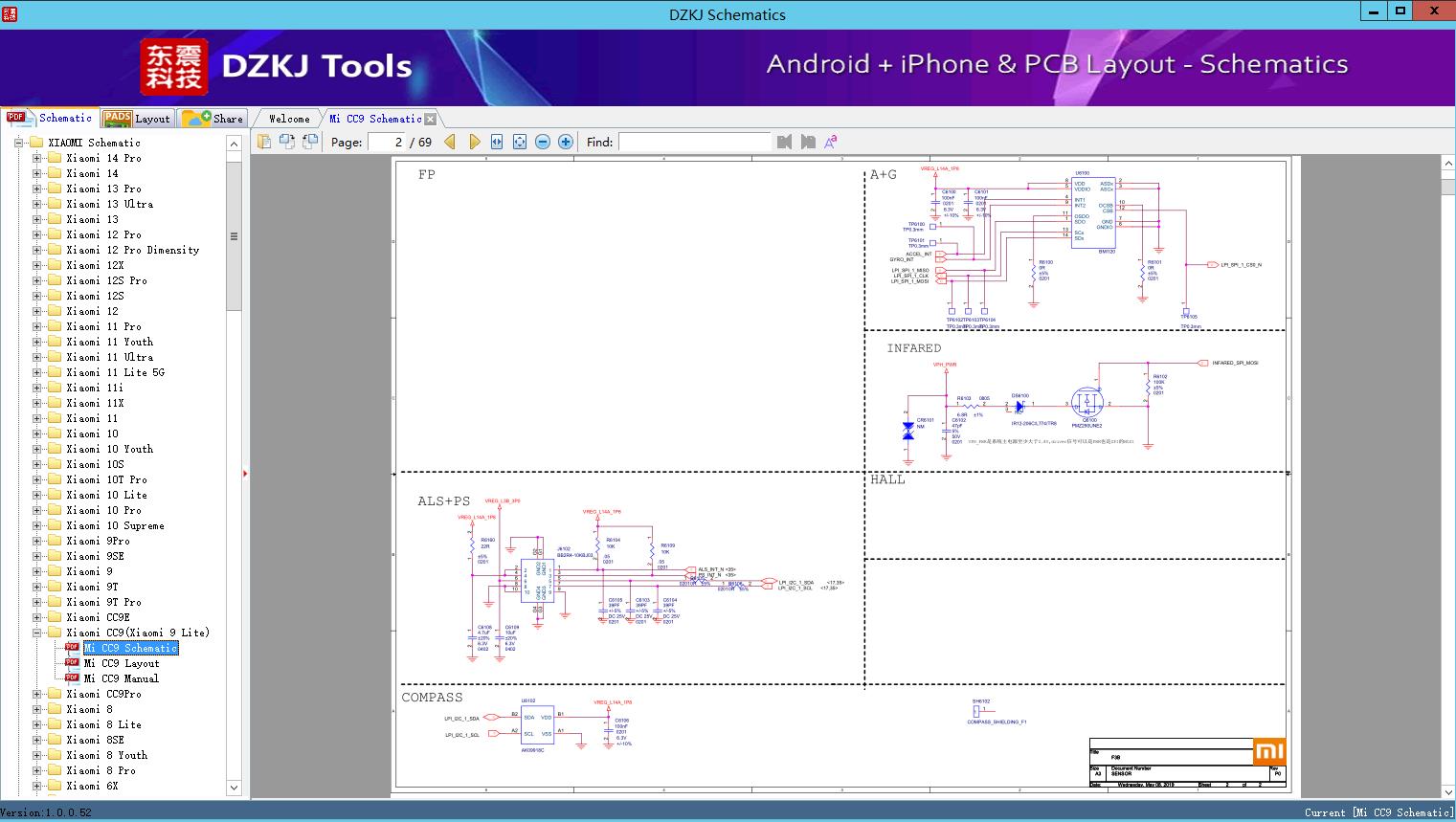
Task: Toggle the match case search icon
Action: [831, 142]
